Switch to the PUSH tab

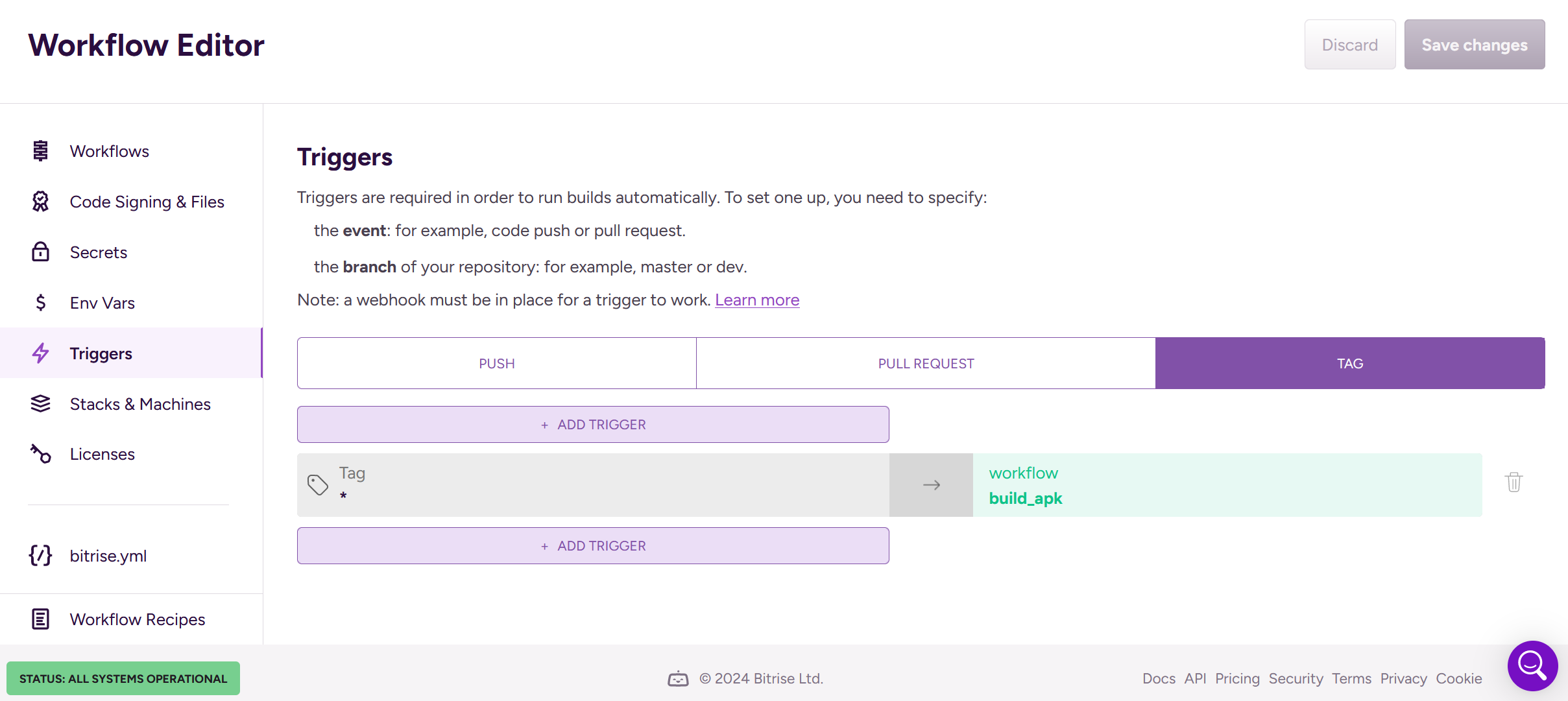496,363
